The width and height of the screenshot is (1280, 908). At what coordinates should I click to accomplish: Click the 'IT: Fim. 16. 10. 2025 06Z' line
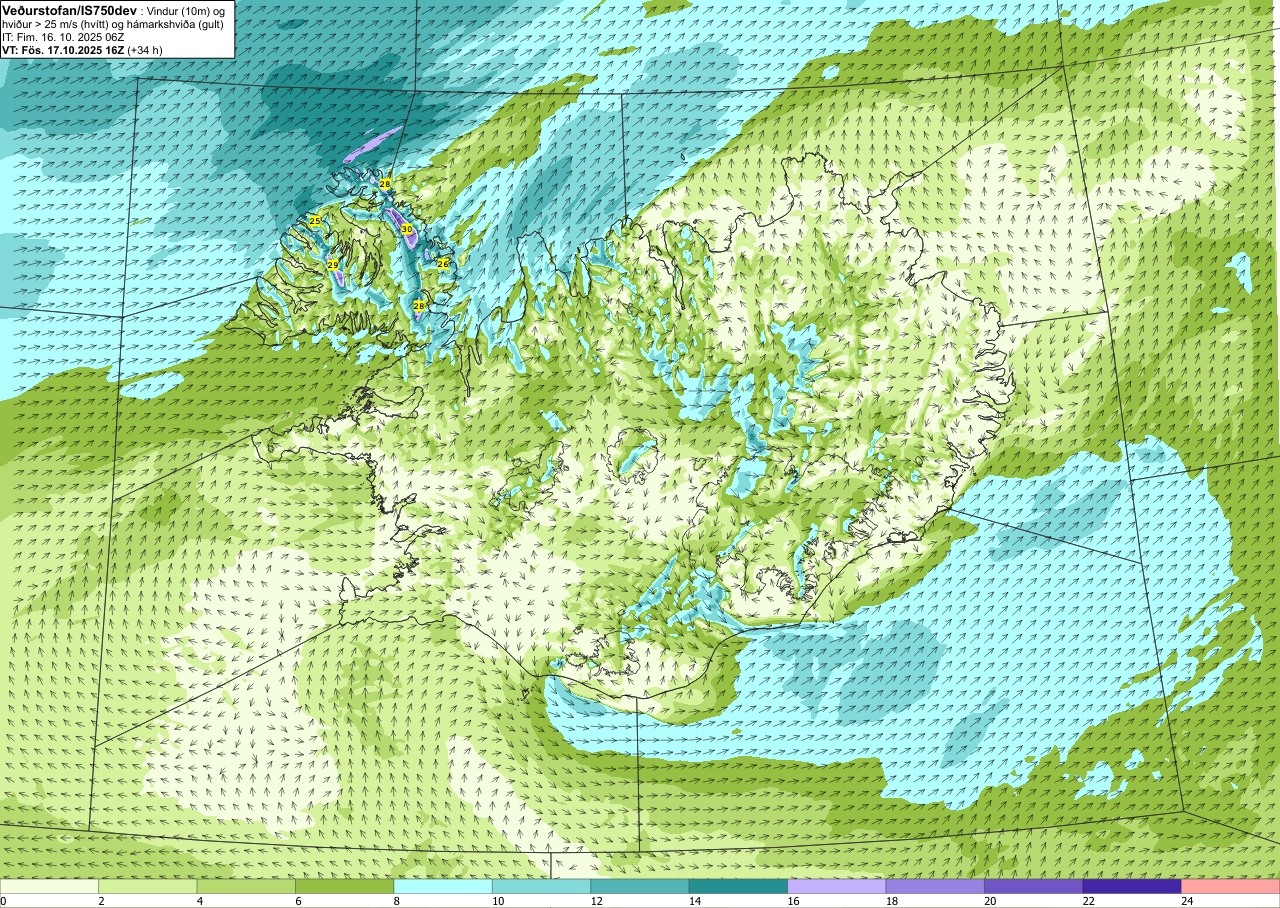(64, 36)
